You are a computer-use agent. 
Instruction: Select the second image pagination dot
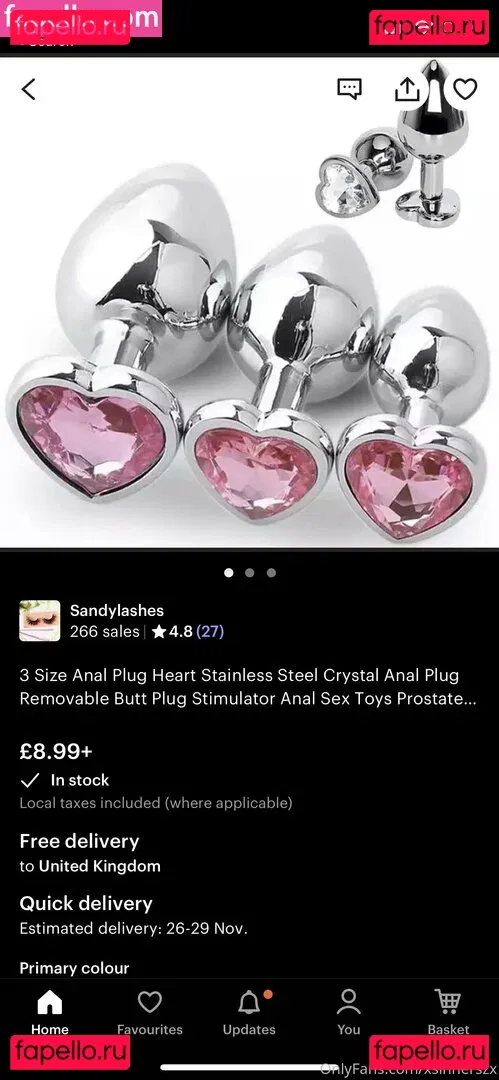(250, 572)
